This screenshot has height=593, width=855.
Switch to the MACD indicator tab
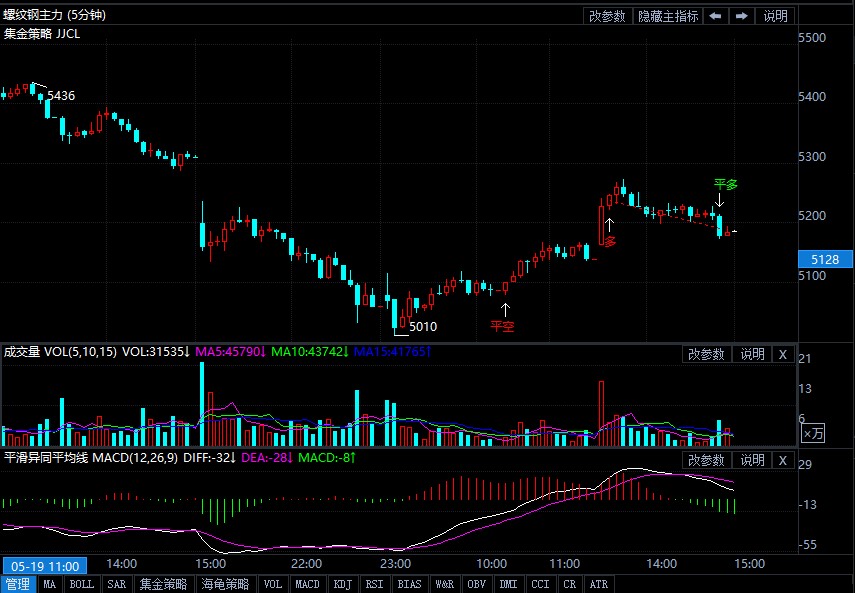pos(308,584)
